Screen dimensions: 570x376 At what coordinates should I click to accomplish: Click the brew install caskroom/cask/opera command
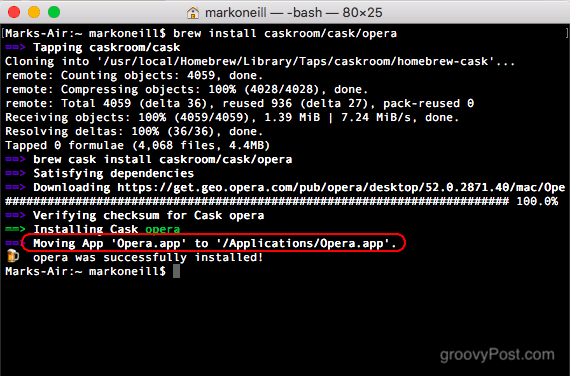[x=285, y=33]
